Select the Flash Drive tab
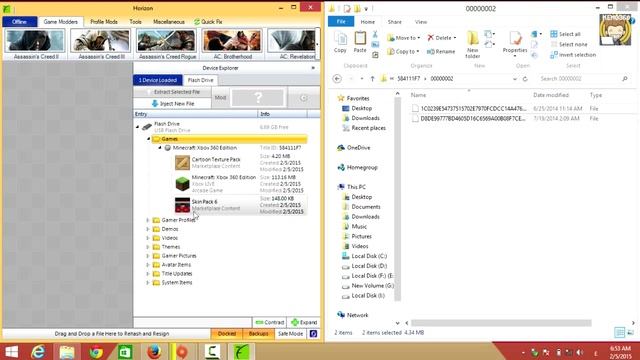Viewport: 640px width, 360px height. pos(200,80)
